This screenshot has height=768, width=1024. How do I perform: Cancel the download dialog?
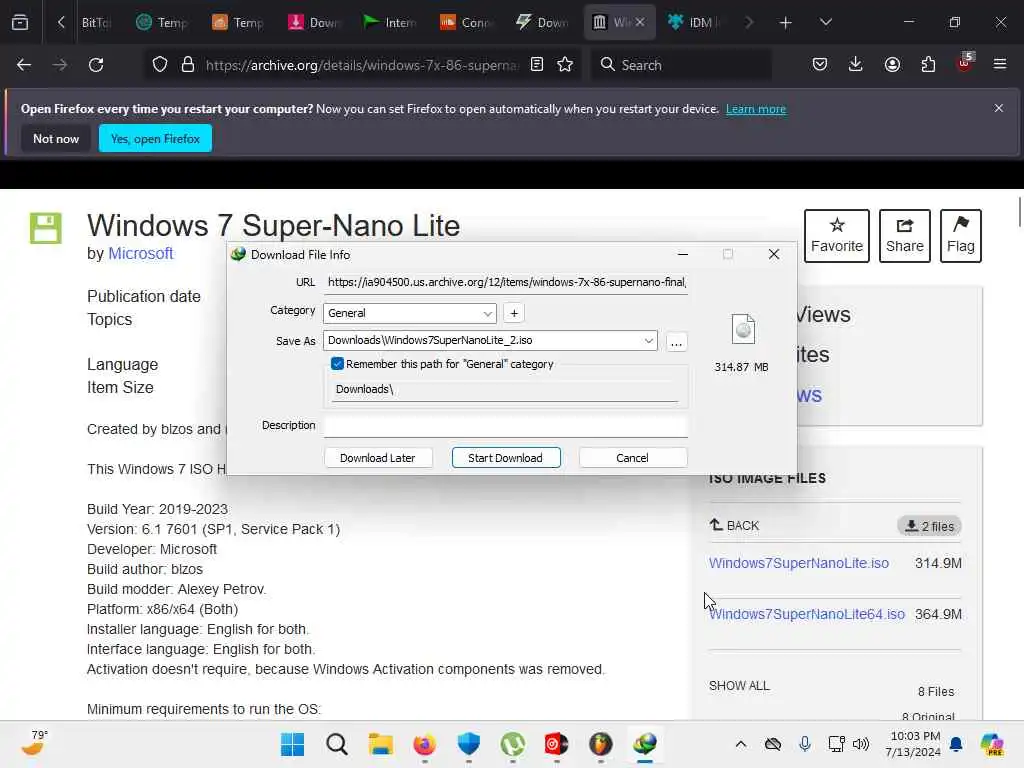click(x=632, y=458)
